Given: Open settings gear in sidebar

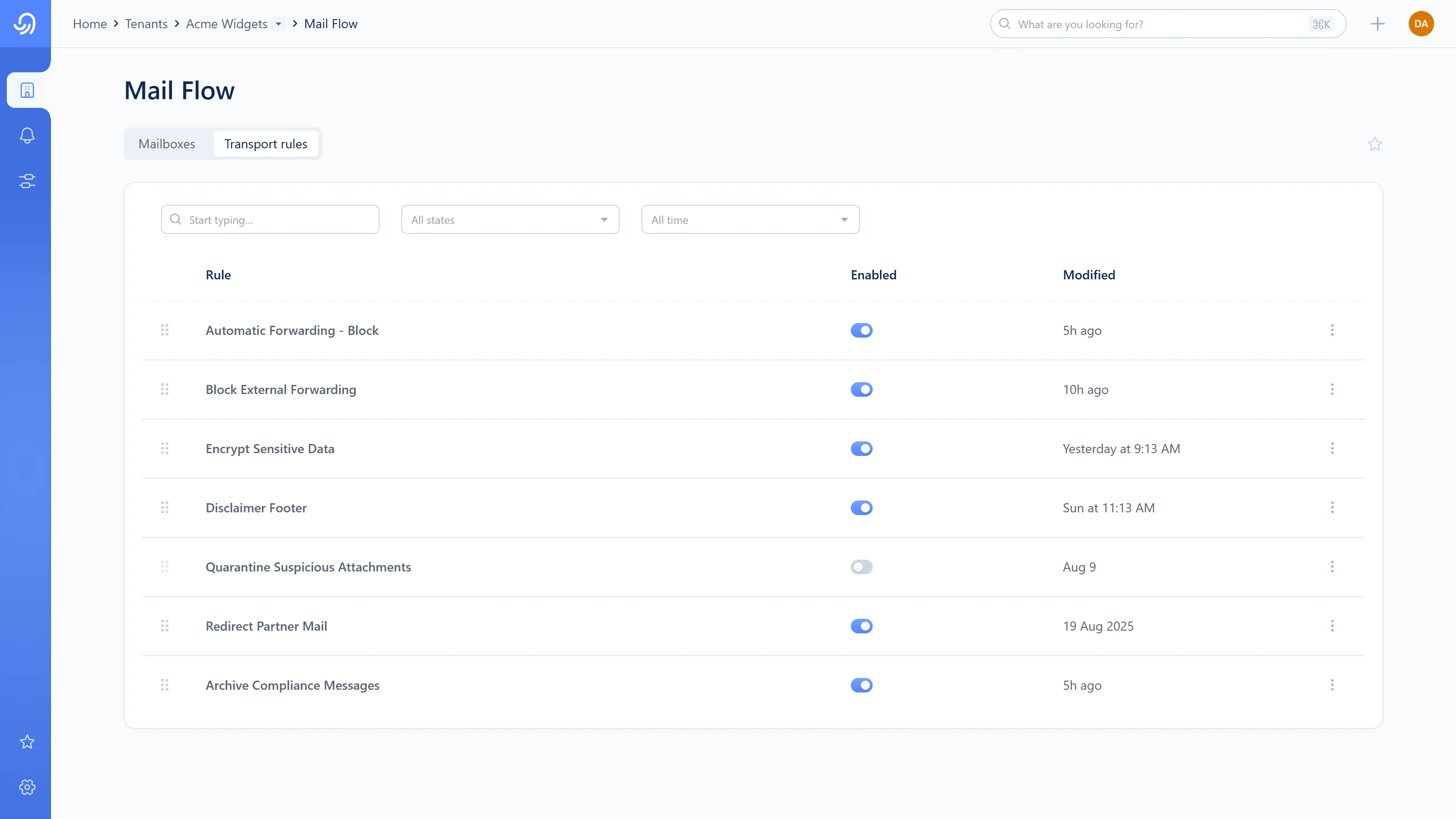Looking at the screenshot, I should pyautogui.click(x=27, y=787).
